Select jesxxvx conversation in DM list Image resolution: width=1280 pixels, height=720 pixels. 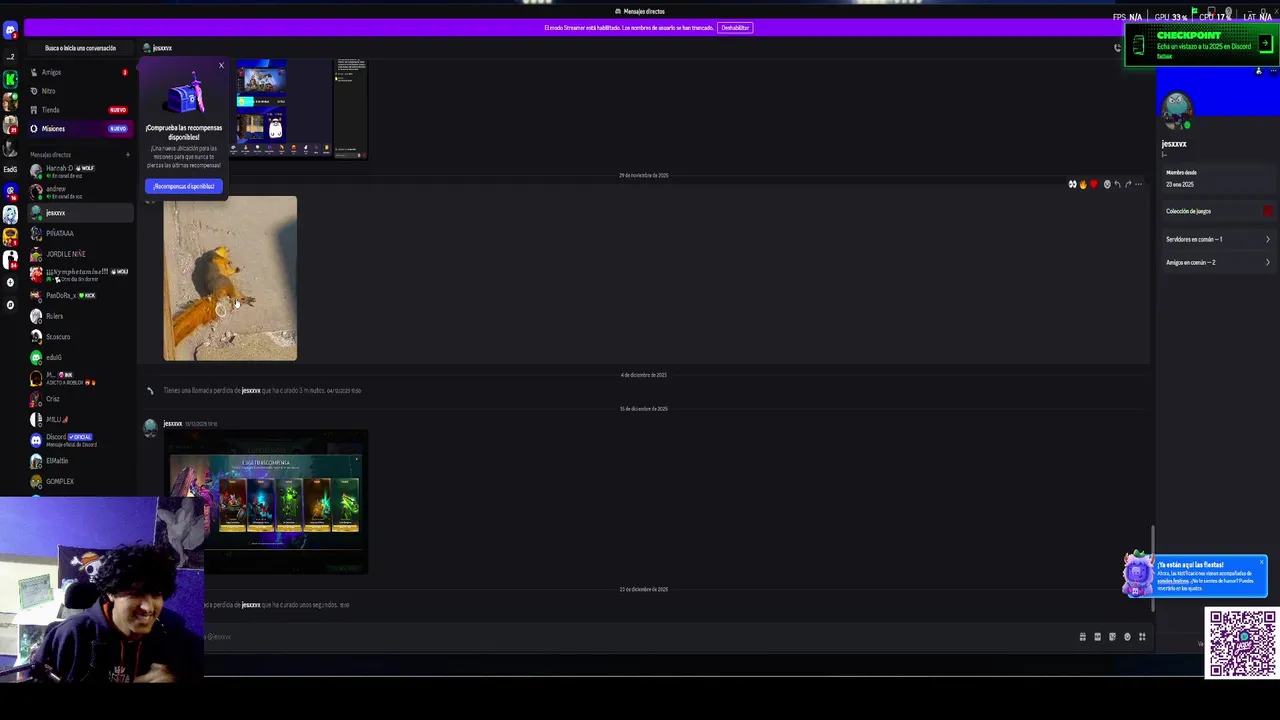[x=79, y=213]
